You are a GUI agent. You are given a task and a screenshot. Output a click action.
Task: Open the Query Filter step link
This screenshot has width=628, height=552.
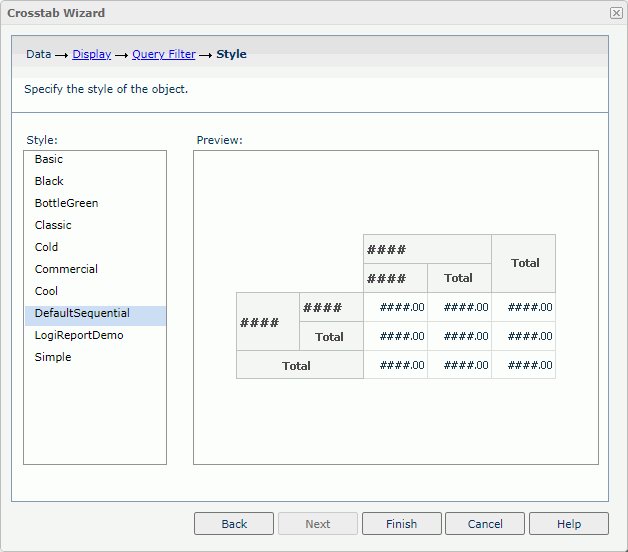tap(164, 54)
